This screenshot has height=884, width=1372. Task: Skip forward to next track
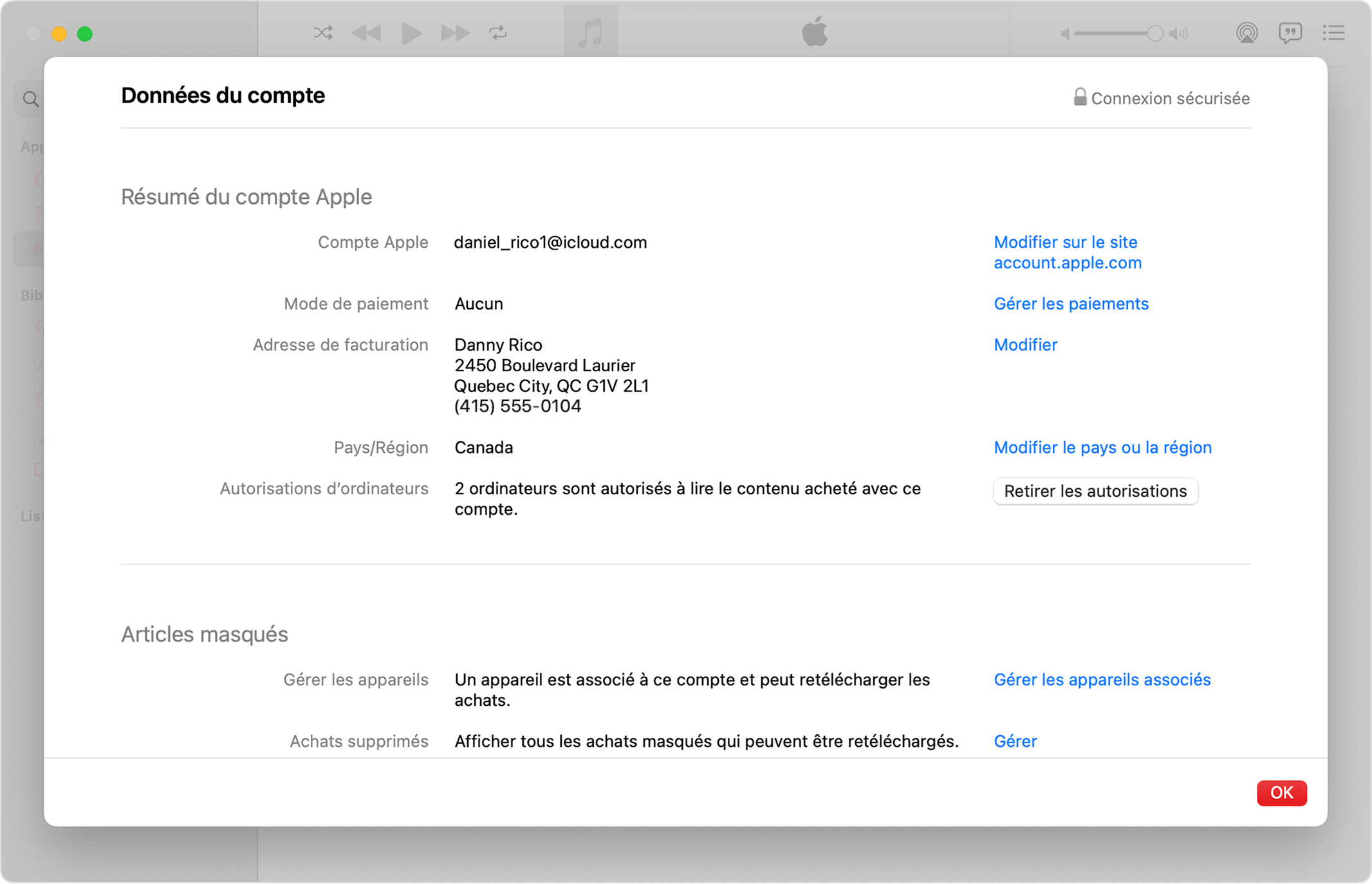tap(455, 33)
